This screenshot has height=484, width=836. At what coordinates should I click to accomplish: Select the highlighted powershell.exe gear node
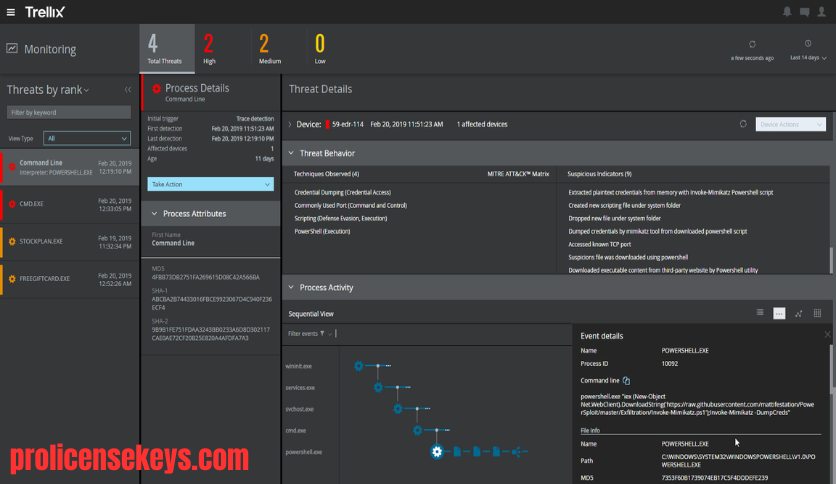click(437, 452)
